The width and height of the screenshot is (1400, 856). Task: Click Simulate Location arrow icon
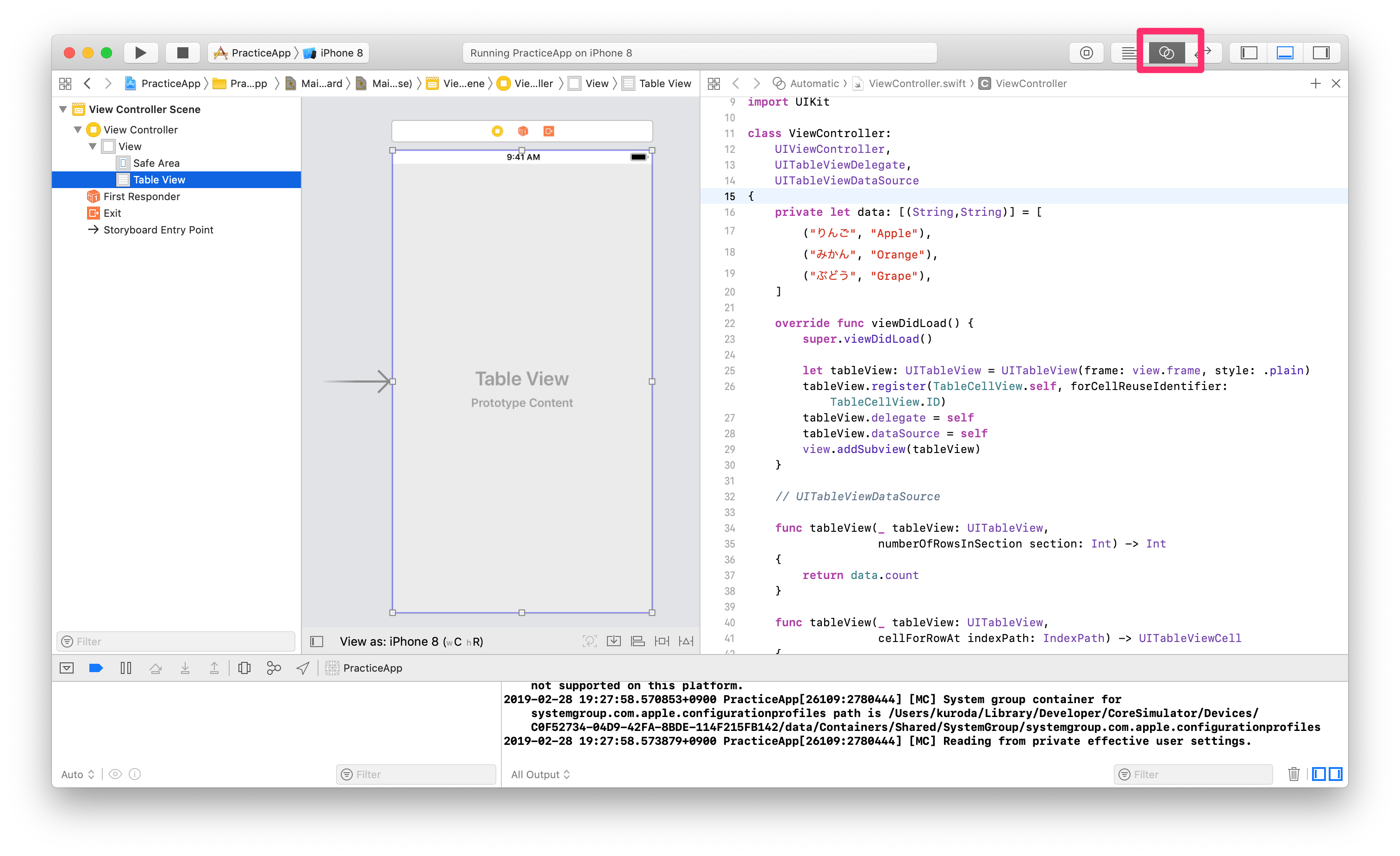click(303, 668)
